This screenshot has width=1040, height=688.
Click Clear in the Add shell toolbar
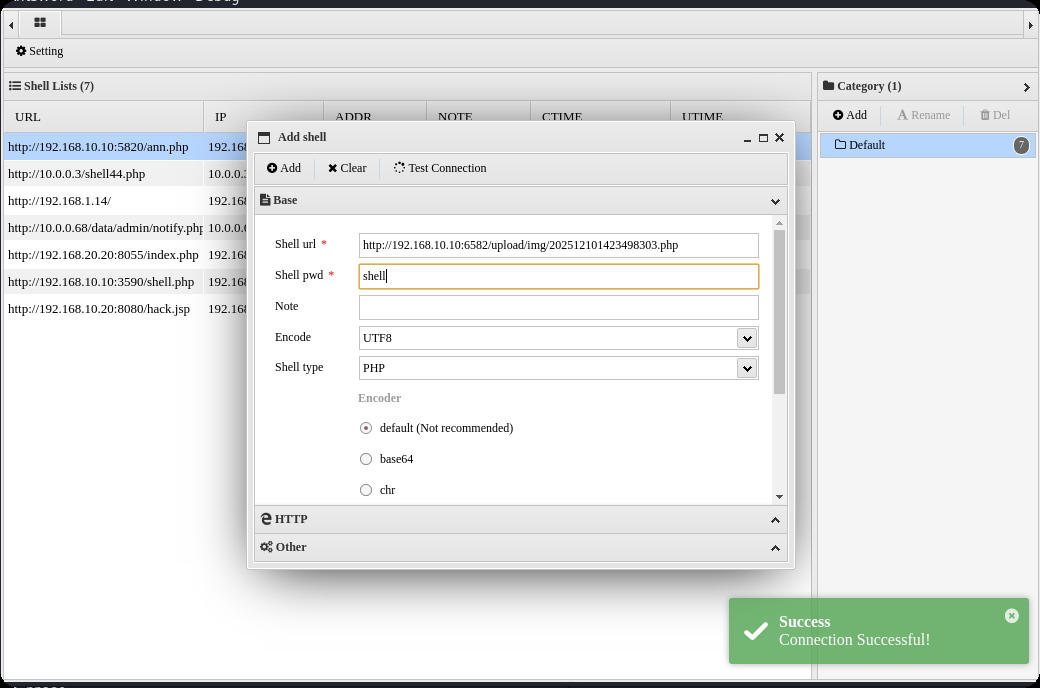pos(347,168)
